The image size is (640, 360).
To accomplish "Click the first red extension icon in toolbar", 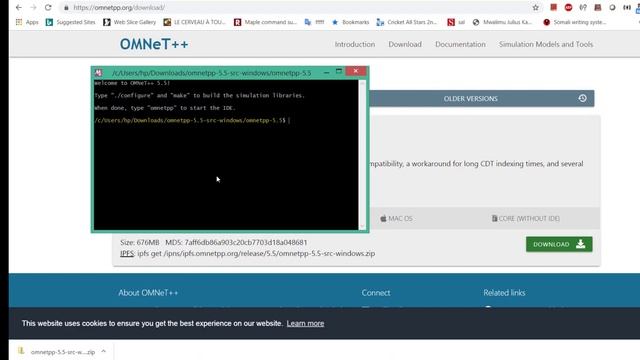I will 553,7.
